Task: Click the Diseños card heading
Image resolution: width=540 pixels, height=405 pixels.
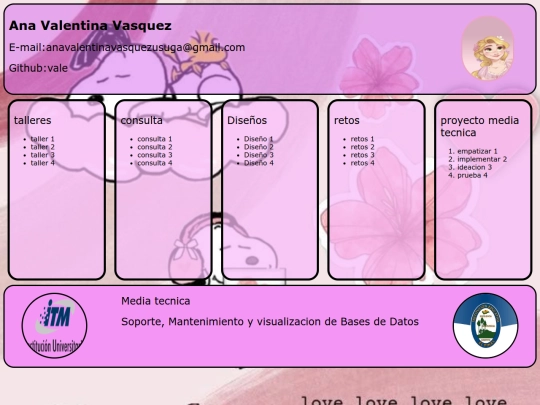Action: point(247,120)
